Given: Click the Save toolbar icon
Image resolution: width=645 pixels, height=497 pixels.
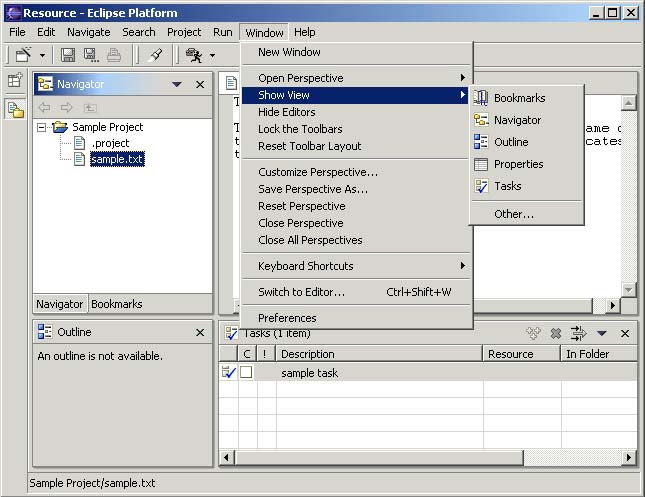Looking at the screenshot, I should (x=68, y=55).
